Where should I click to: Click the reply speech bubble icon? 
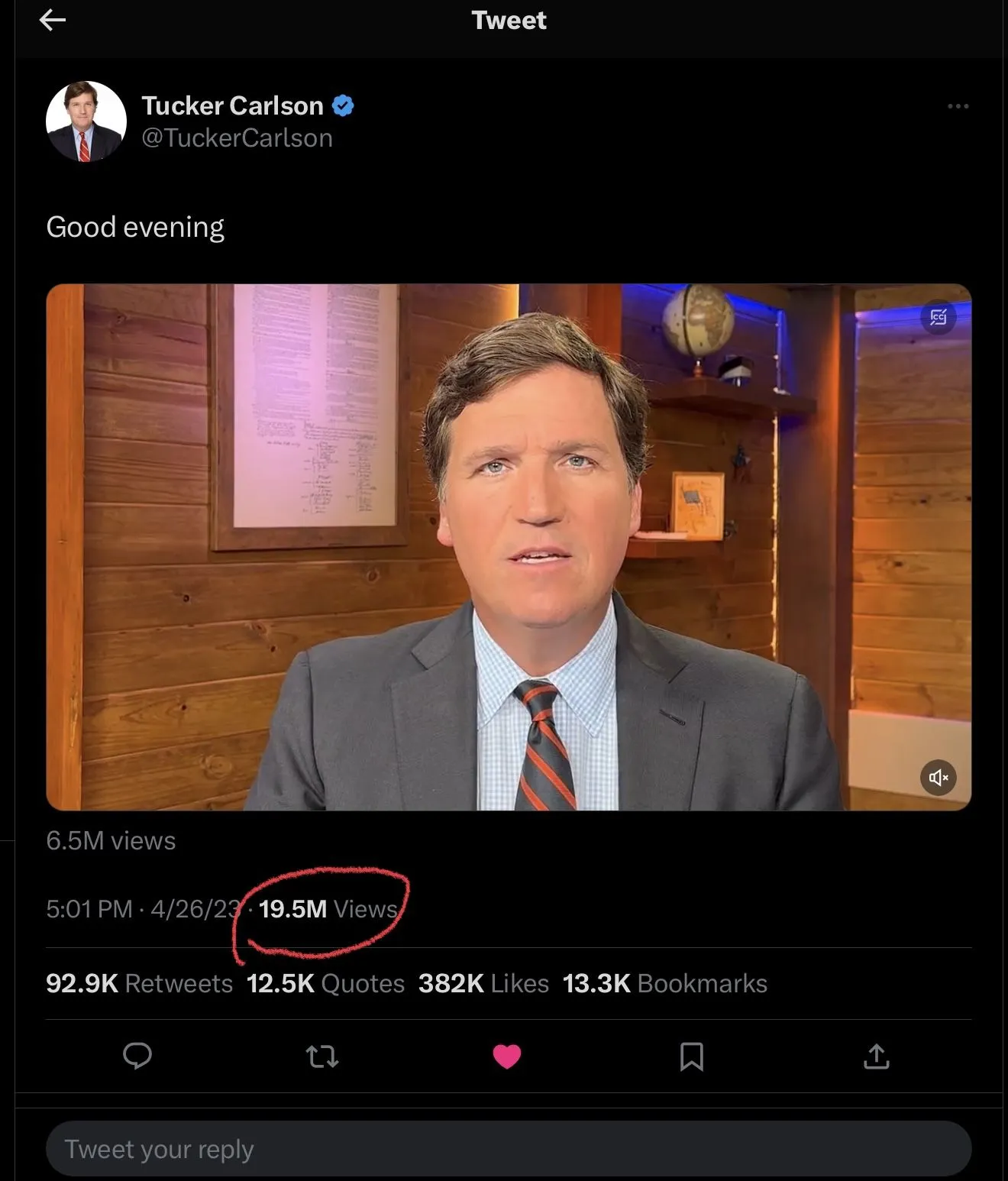pyautogui.click(x=137, y=1056)
